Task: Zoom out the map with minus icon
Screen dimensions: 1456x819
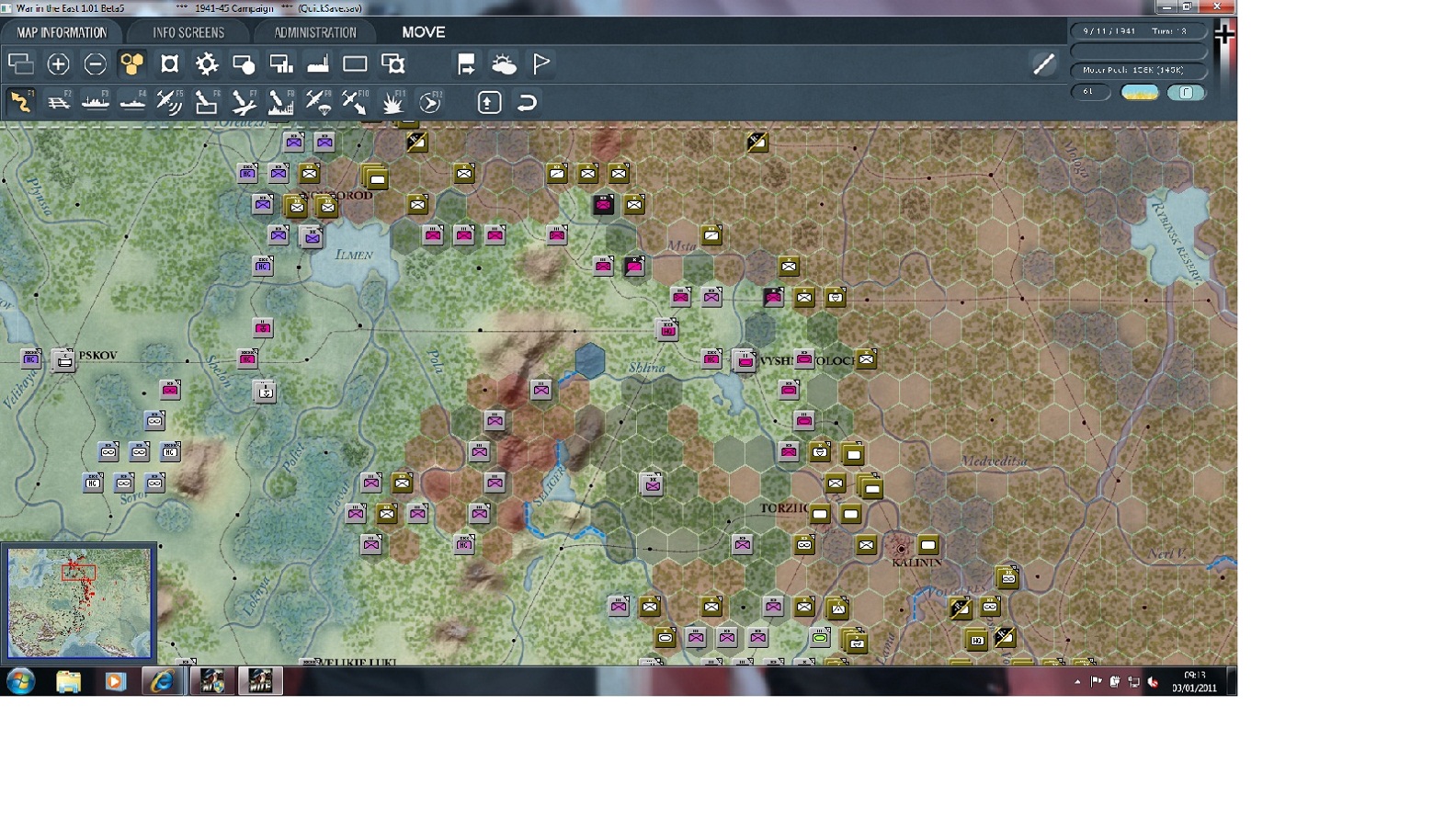Action: pos(95,63)
